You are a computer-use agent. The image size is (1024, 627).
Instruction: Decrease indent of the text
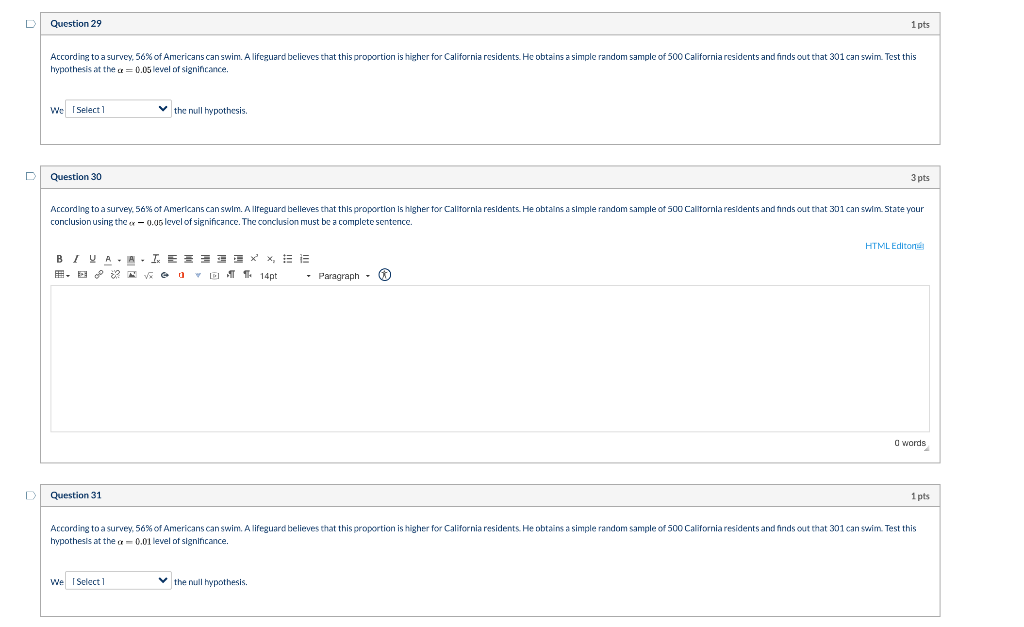coord(222,259)
